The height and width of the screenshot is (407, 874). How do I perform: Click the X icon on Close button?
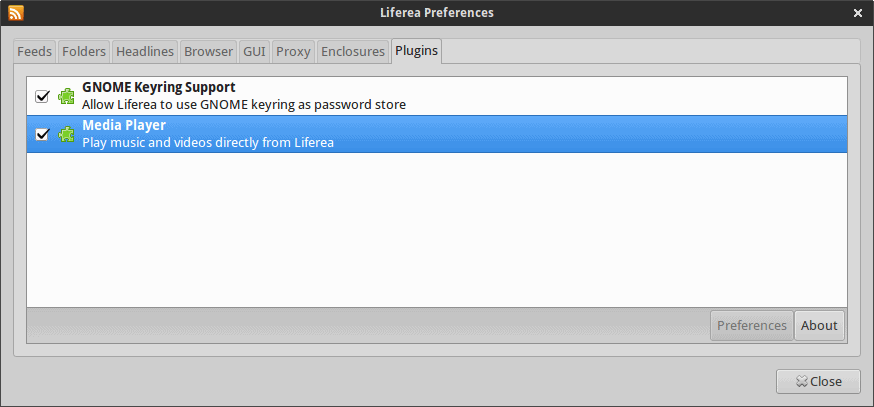coord(802,381)
